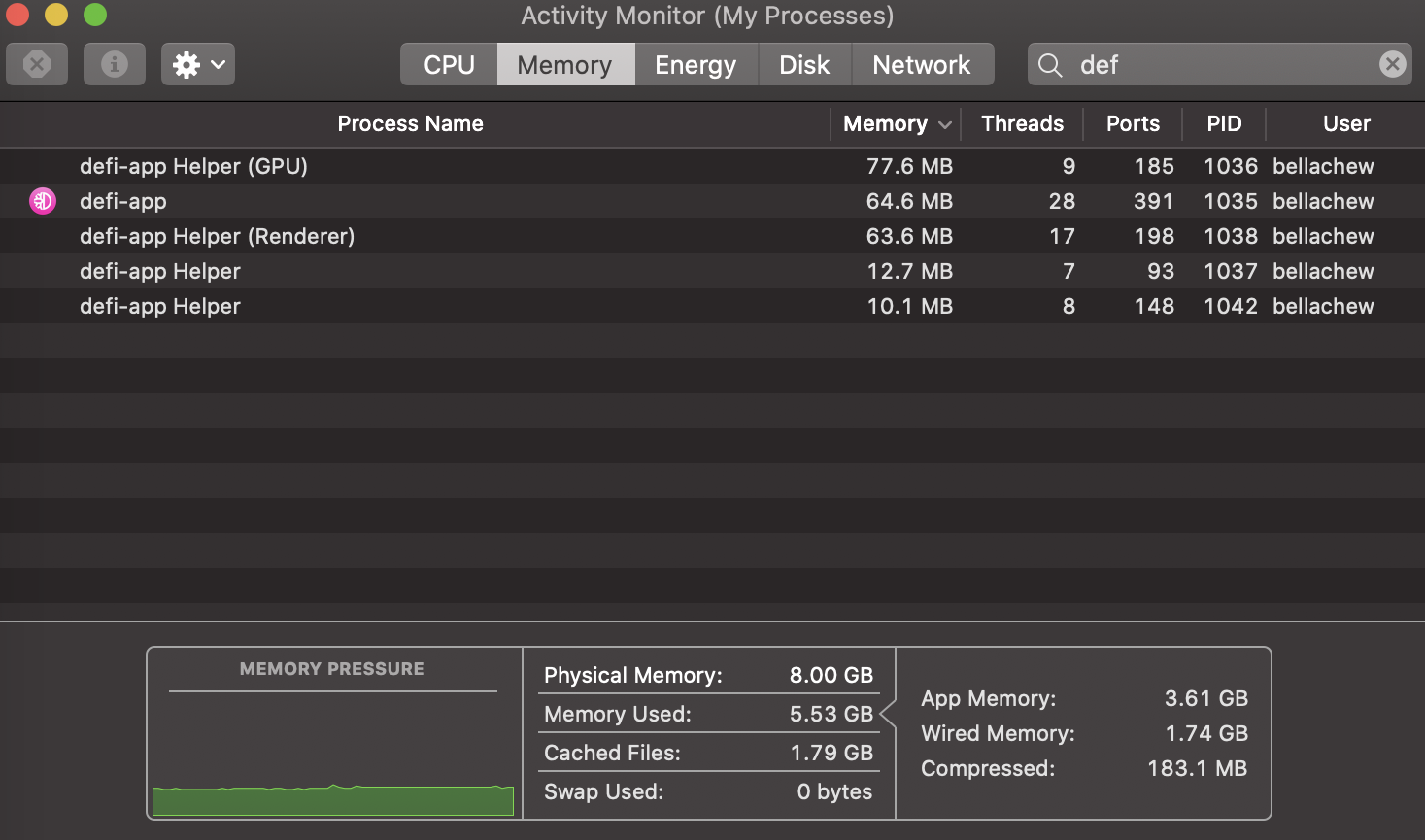Sort by Memory column header
This screenshot has width=1425, height=840.
click(x=885, y=123)
